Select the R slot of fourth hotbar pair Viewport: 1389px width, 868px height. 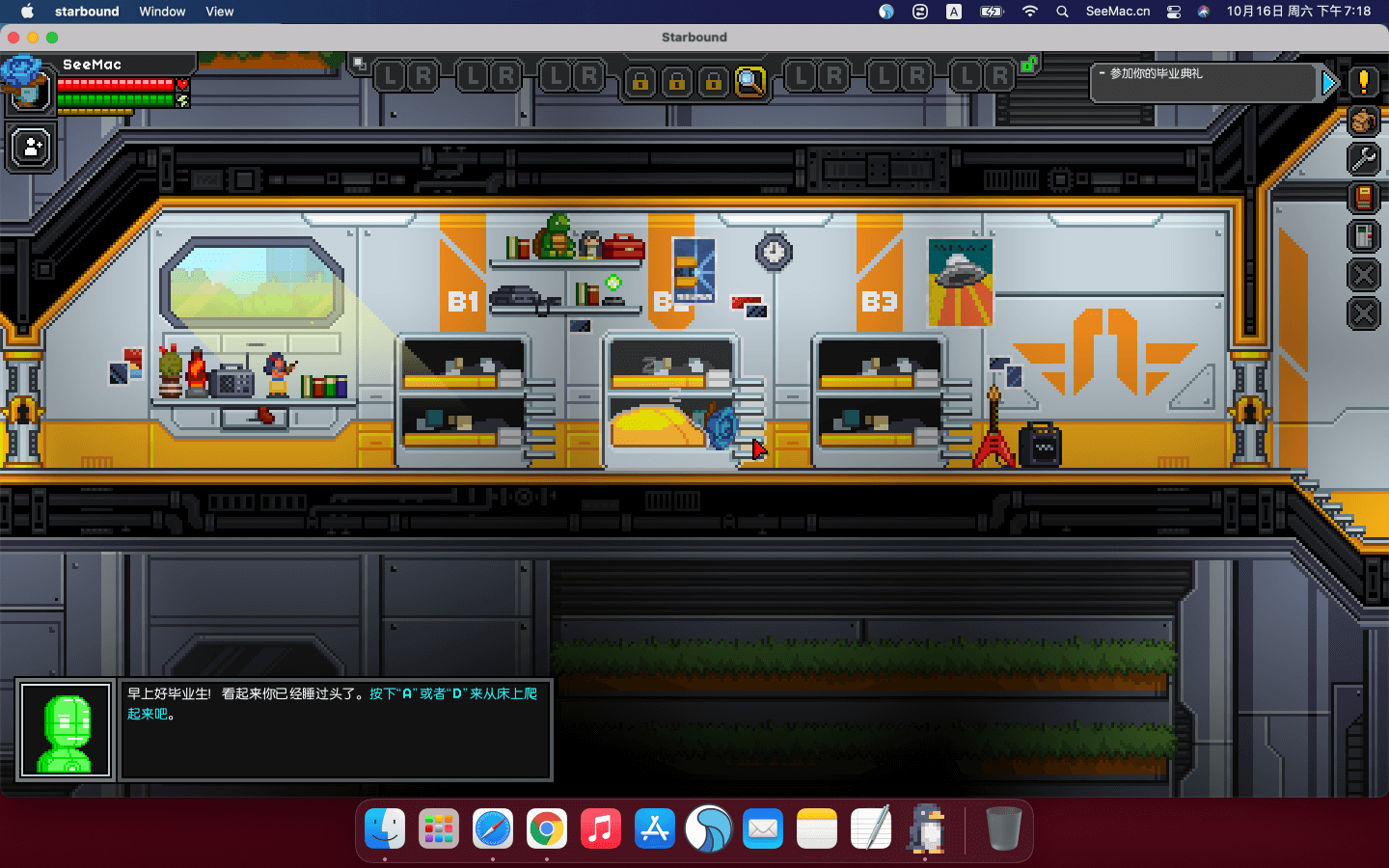click(834, 76)
